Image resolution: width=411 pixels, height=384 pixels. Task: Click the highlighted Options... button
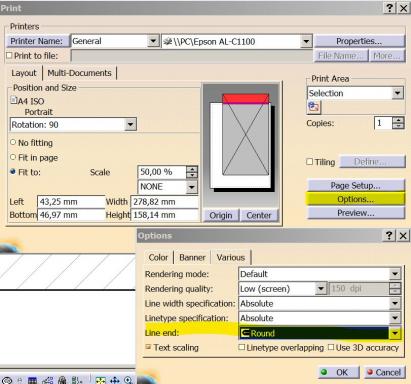coord(355,199)
